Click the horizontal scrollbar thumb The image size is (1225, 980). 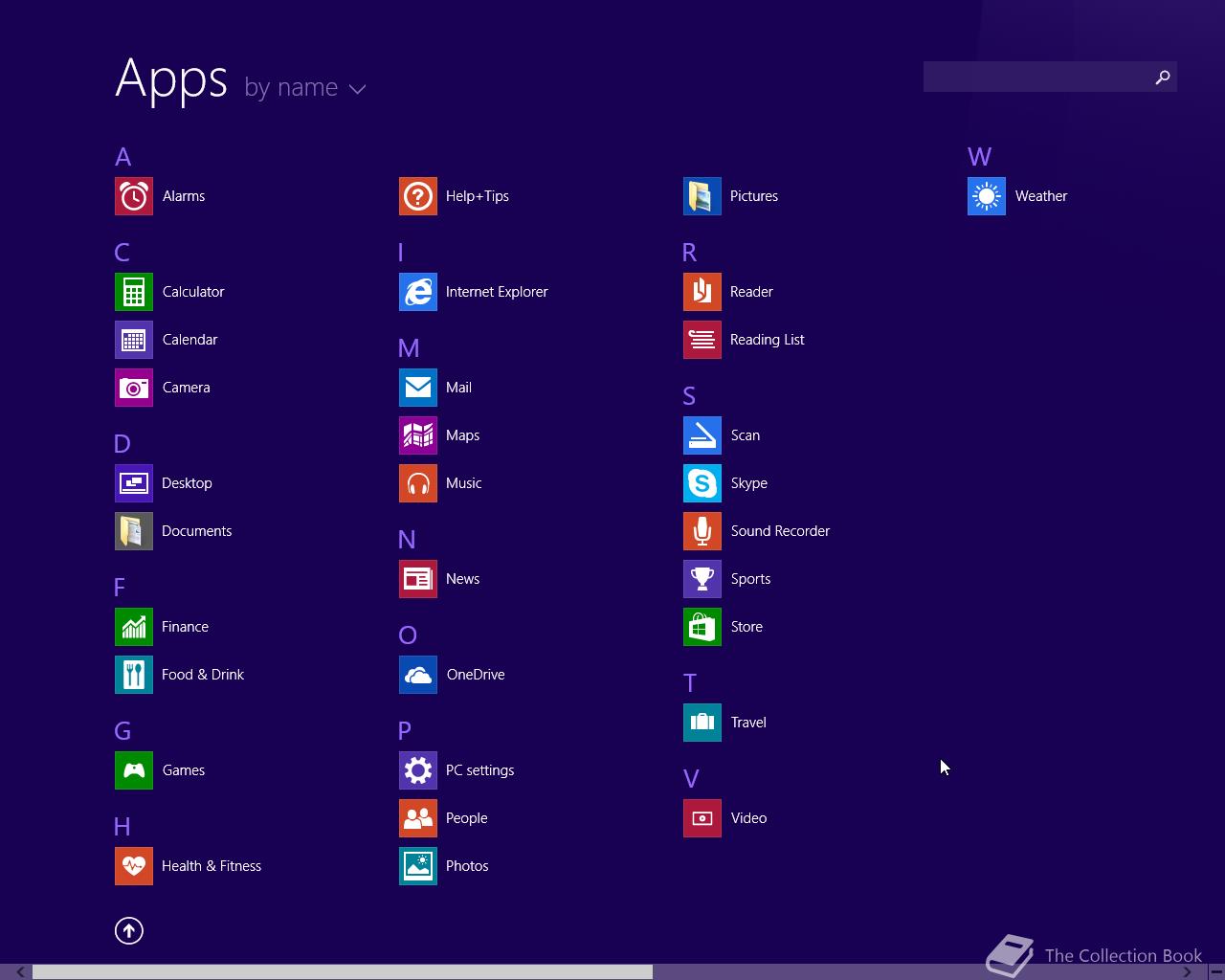click(343, 972)
